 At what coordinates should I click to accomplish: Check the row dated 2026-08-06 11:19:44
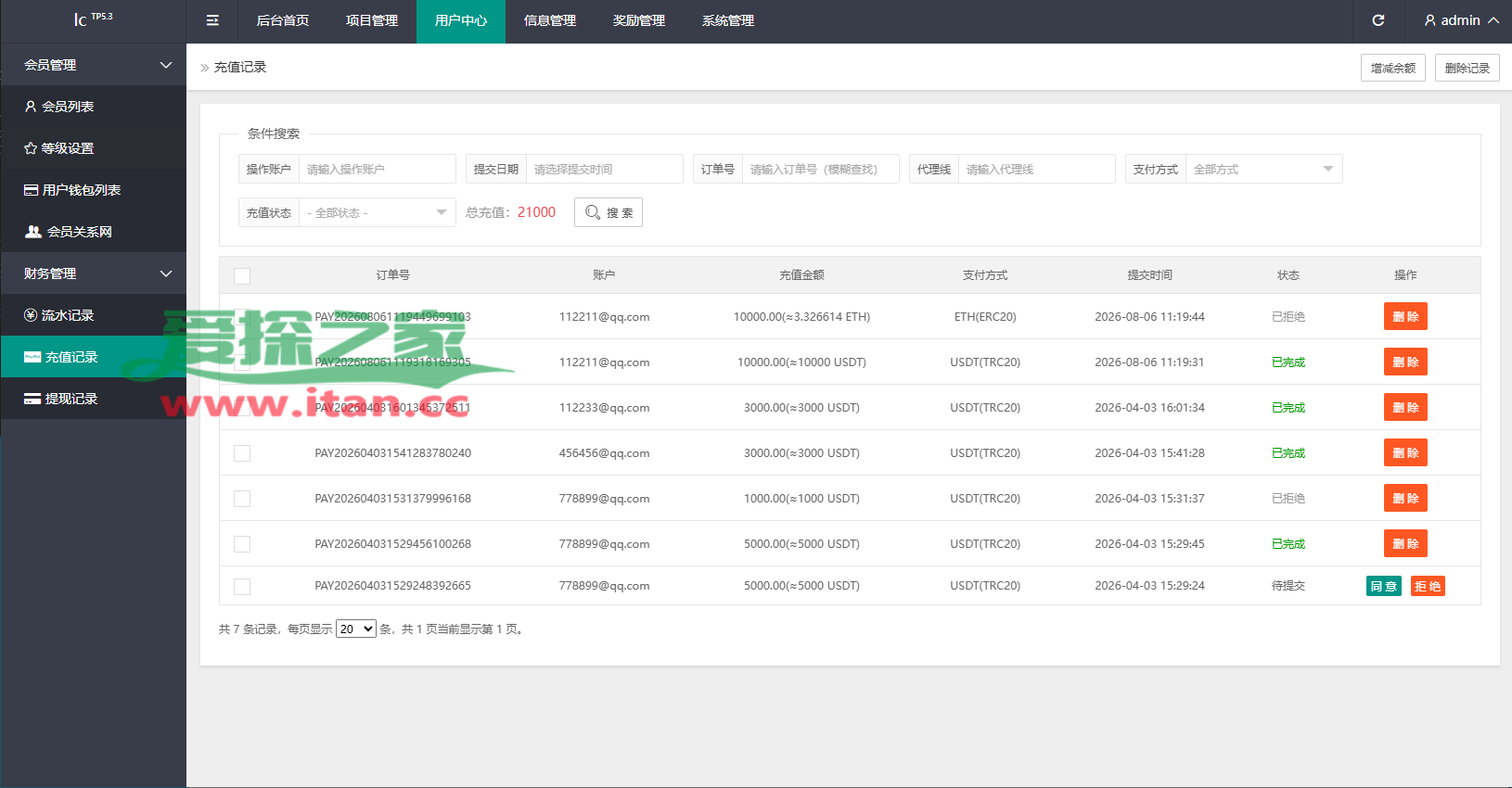(242, 317)
